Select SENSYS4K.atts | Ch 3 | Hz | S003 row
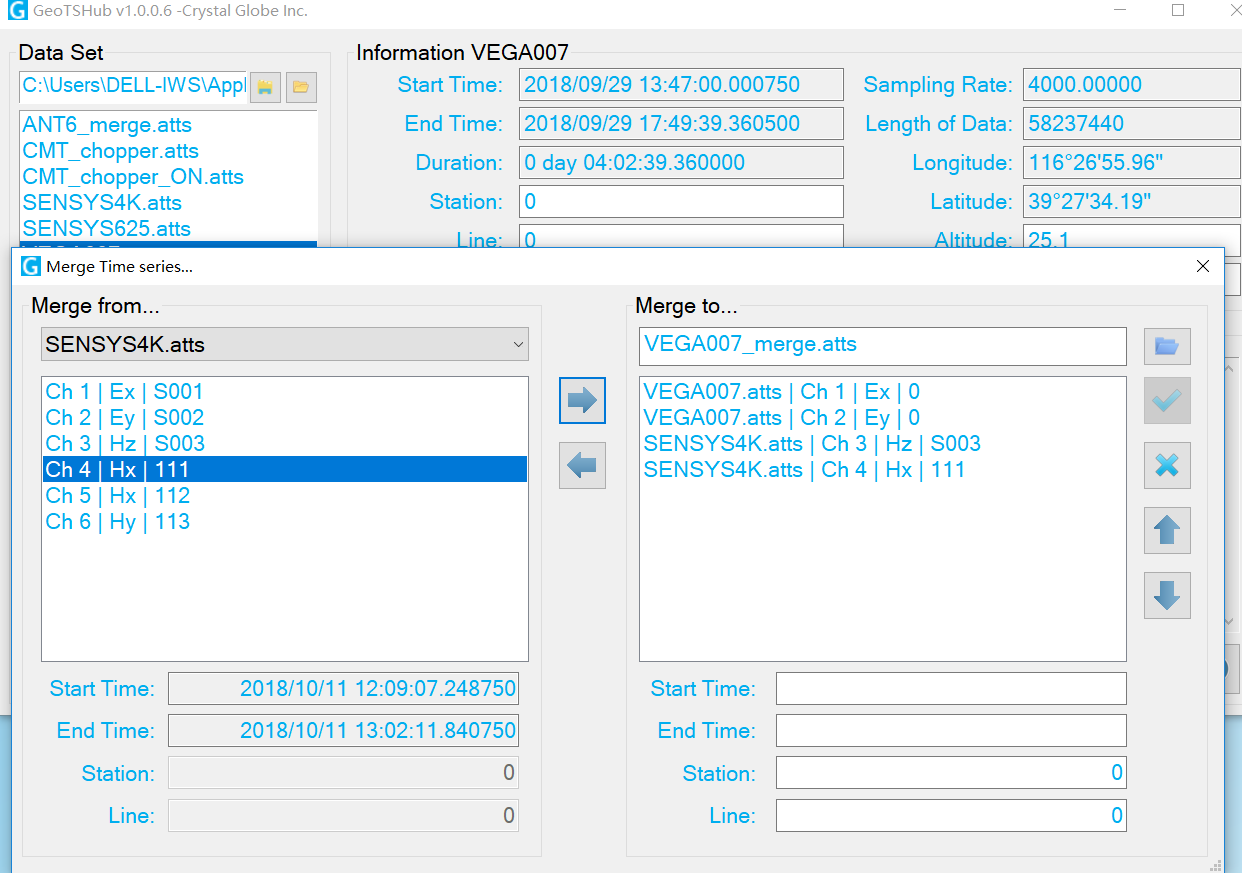 click(x=883, y=444)
